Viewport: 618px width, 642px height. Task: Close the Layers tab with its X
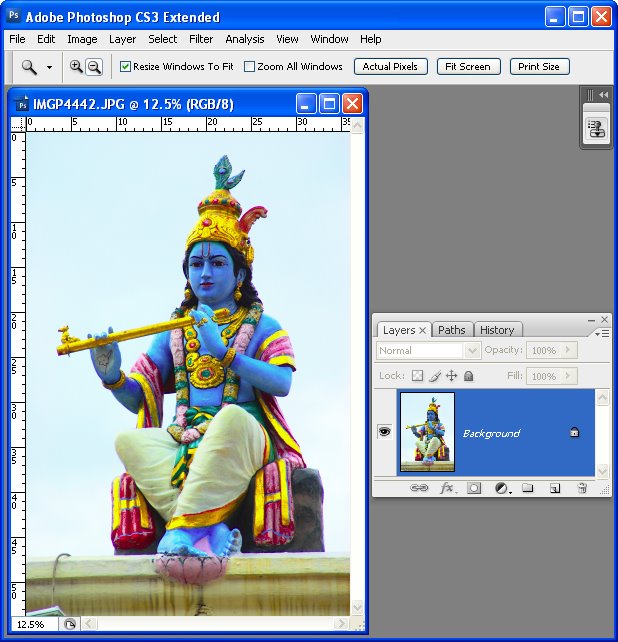[423, 330]
